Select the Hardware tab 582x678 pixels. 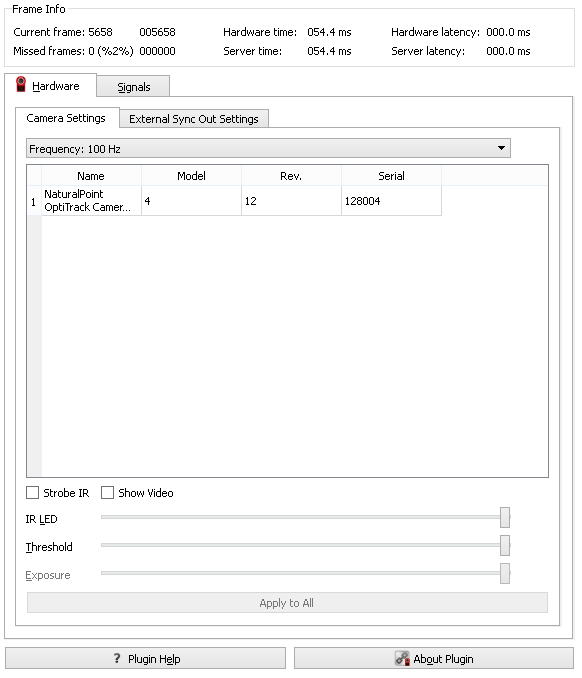point(51,85)
